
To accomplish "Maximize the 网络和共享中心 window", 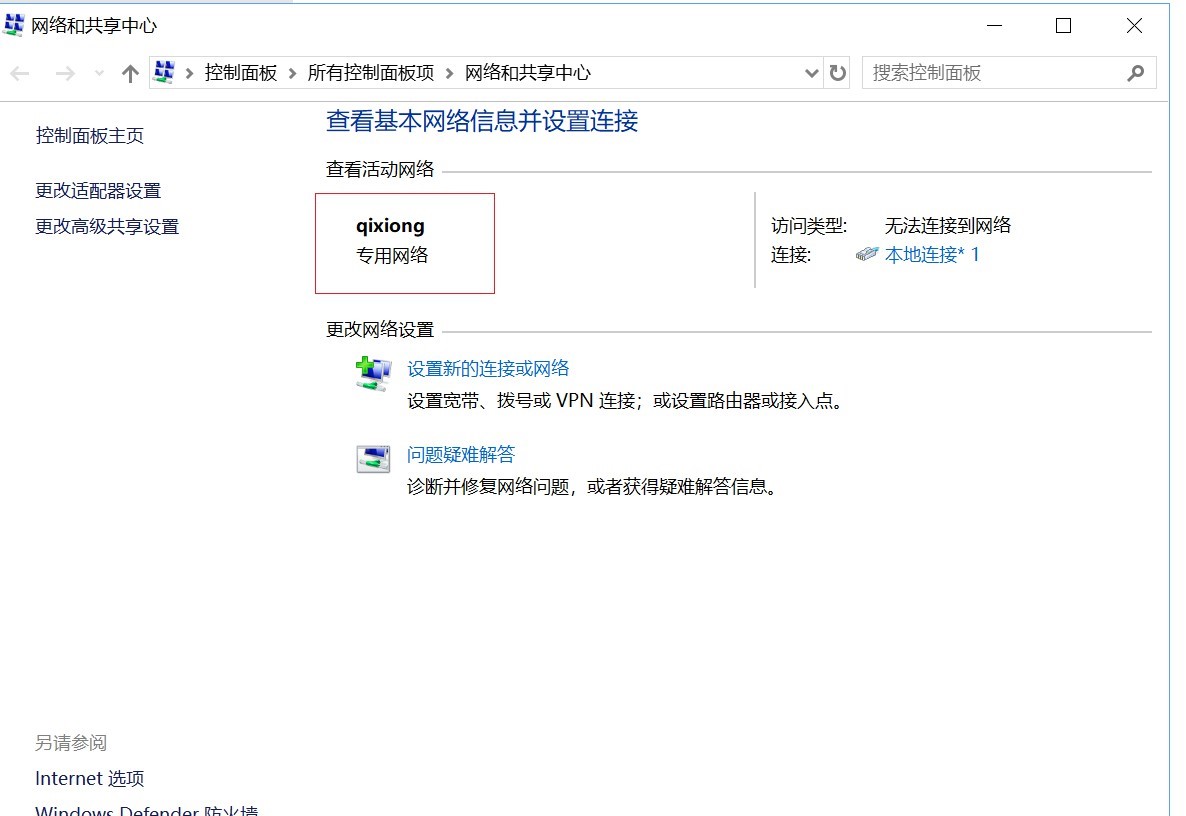I will tap(1063, 26).
